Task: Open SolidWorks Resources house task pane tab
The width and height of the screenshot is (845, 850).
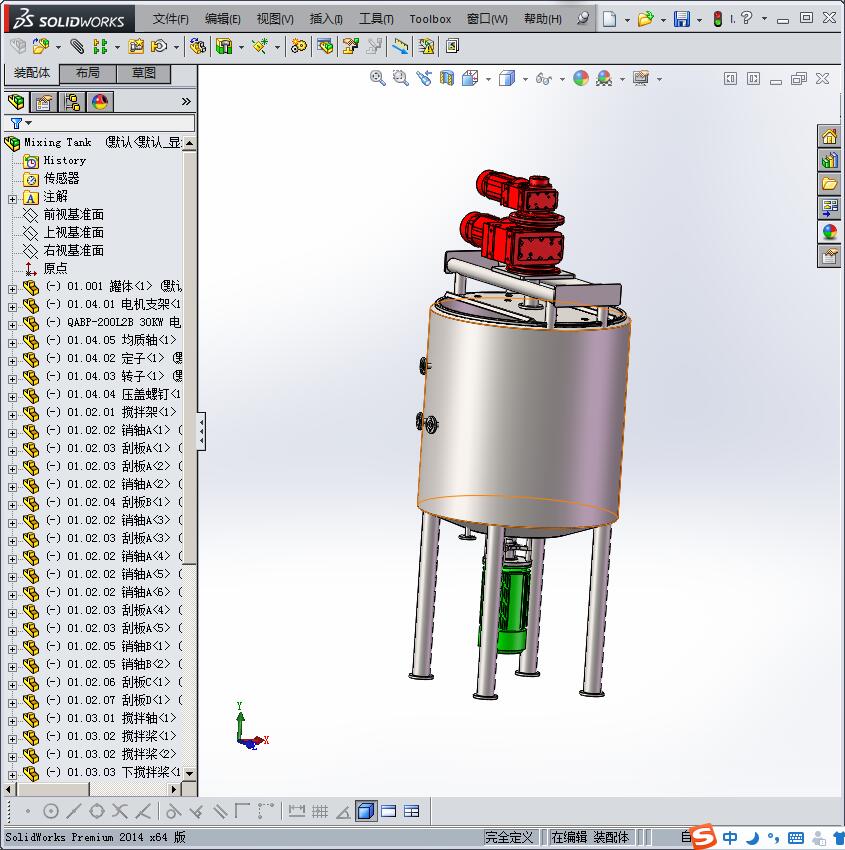Action: tap(829, 136)
